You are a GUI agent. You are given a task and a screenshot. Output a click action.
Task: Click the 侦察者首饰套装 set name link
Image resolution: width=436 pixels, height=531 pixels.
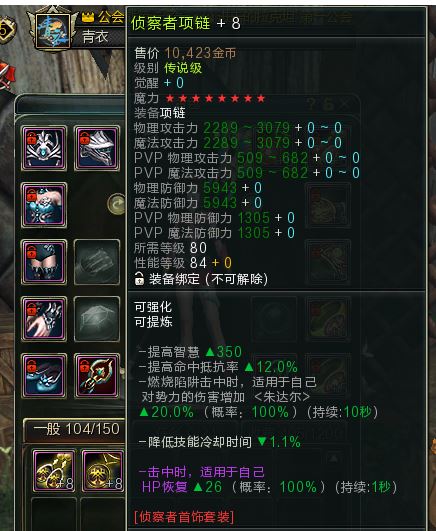click(184, 517)
